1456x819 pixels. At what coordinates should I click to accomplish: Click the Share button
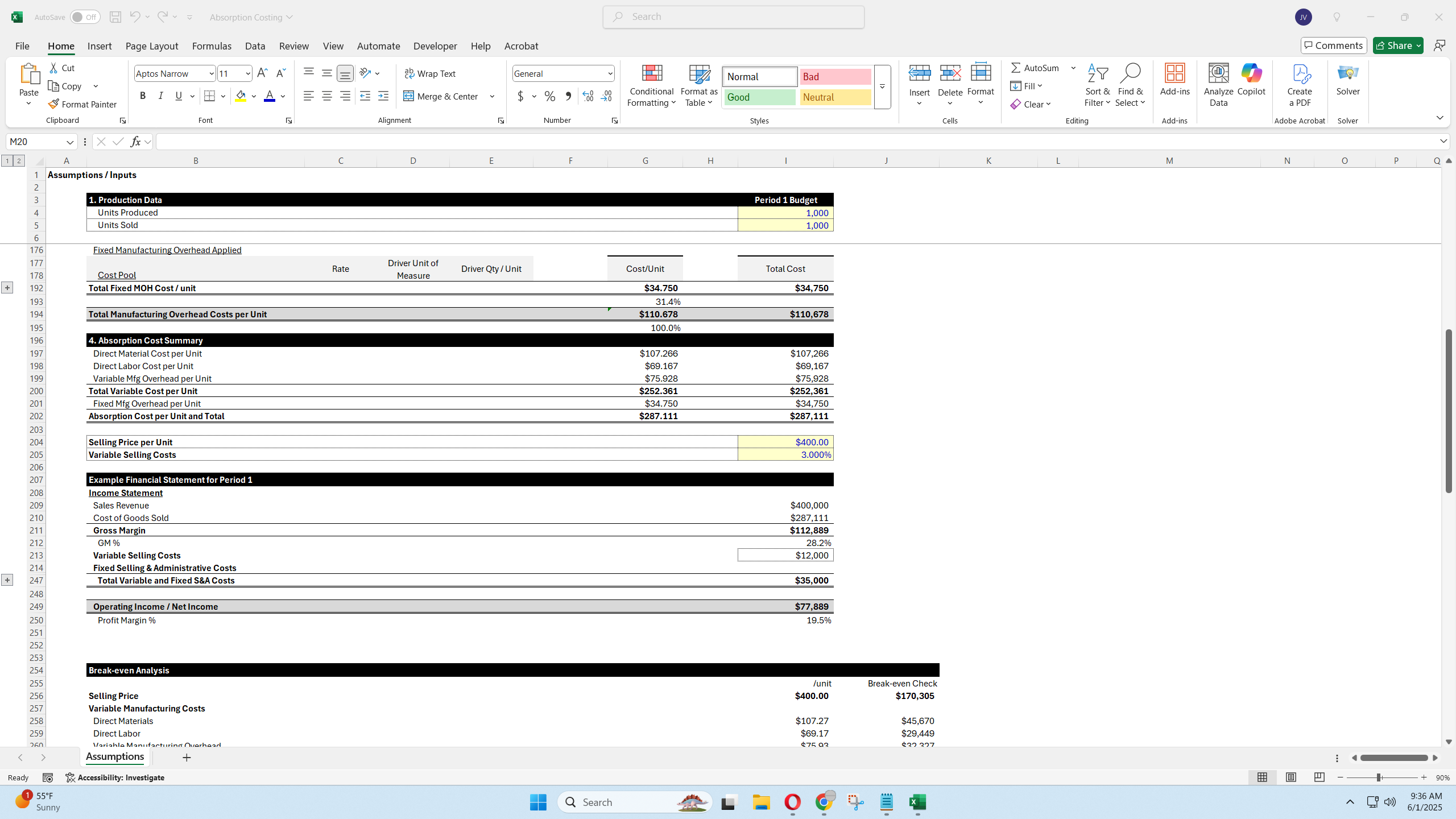click(x=1396, y=45)
